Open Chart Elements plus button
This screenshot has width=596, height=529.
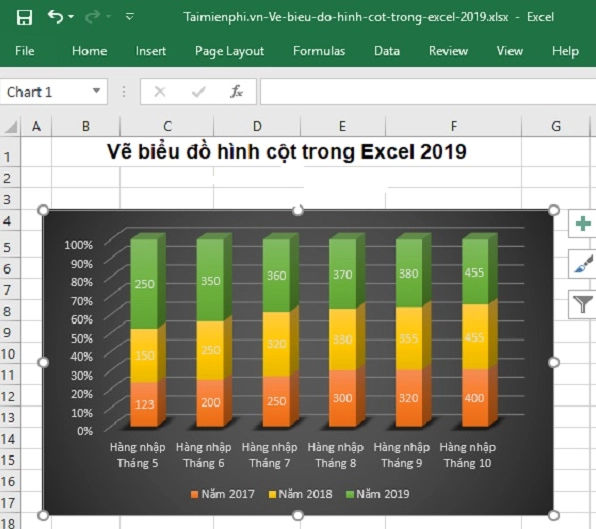[583, 223]
